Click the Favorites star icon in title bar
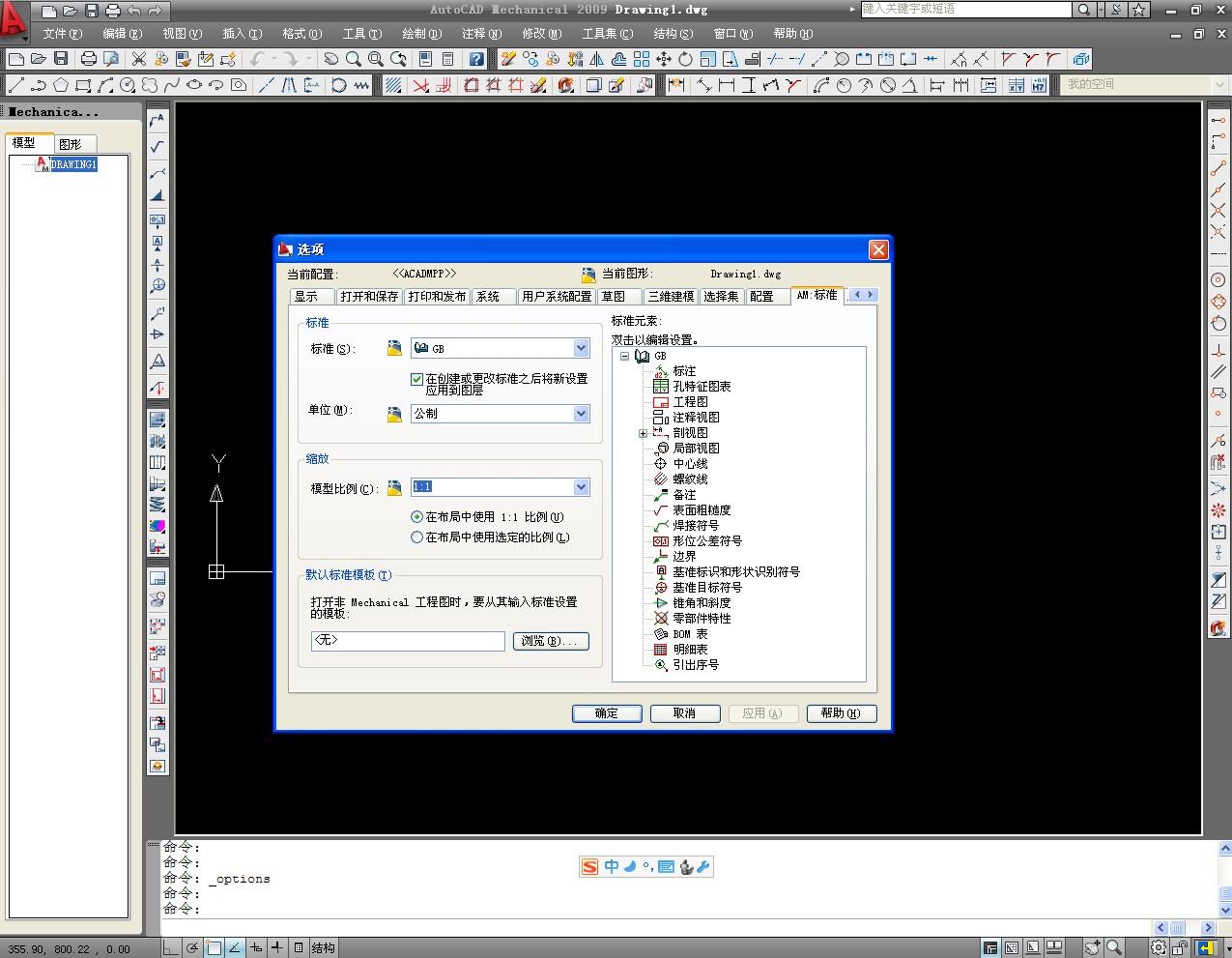This screenshot has width=1232, height=958. (x=1139, y=10)
